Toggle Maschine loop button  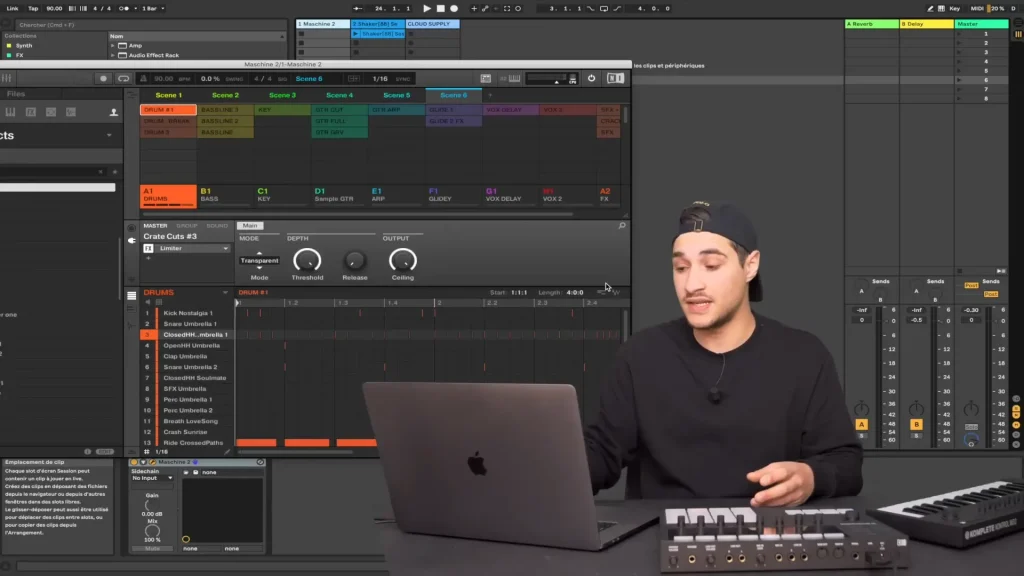click(x=123, y=78)
